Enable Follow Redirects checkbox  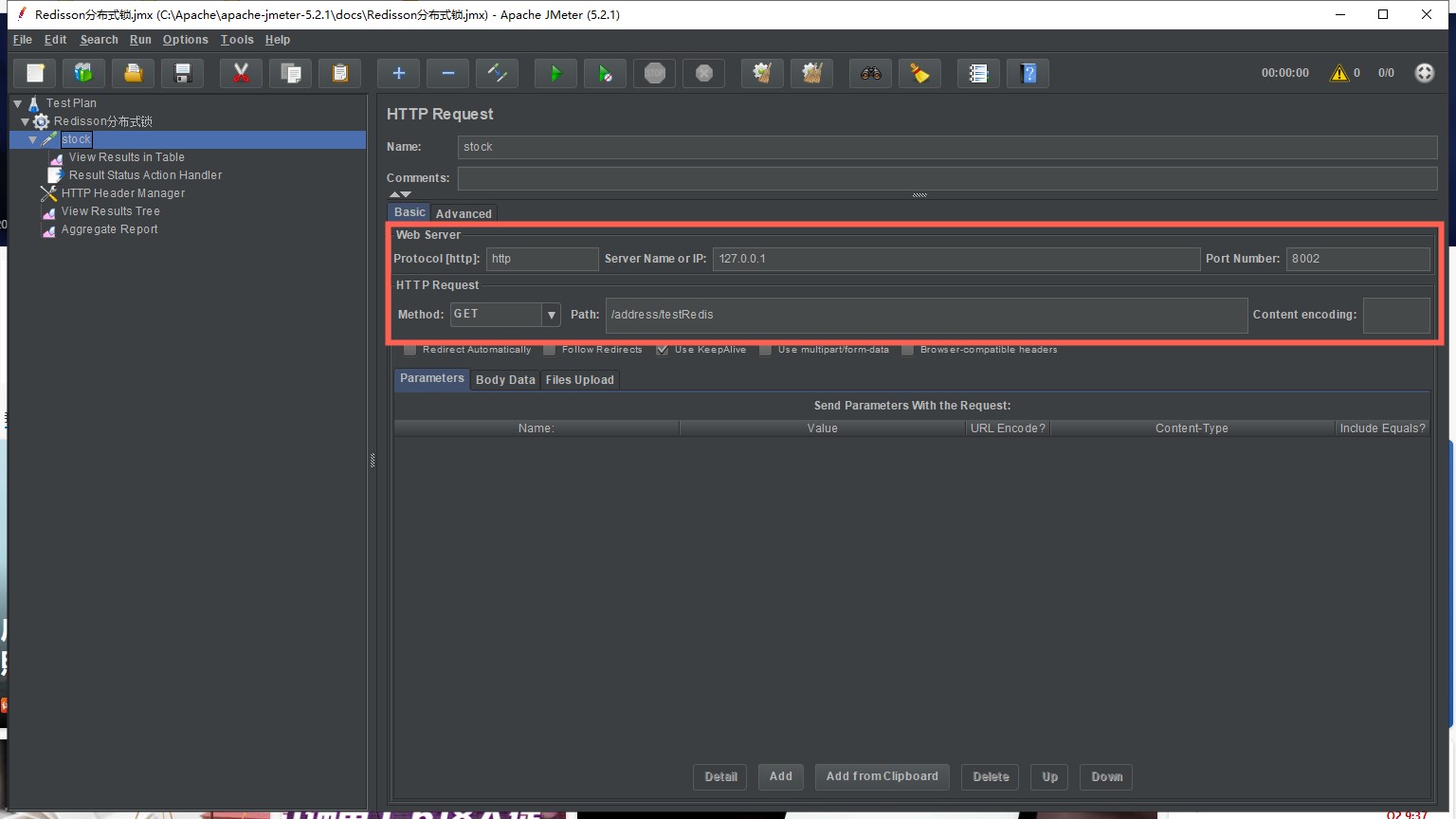[x=549, y=350]
